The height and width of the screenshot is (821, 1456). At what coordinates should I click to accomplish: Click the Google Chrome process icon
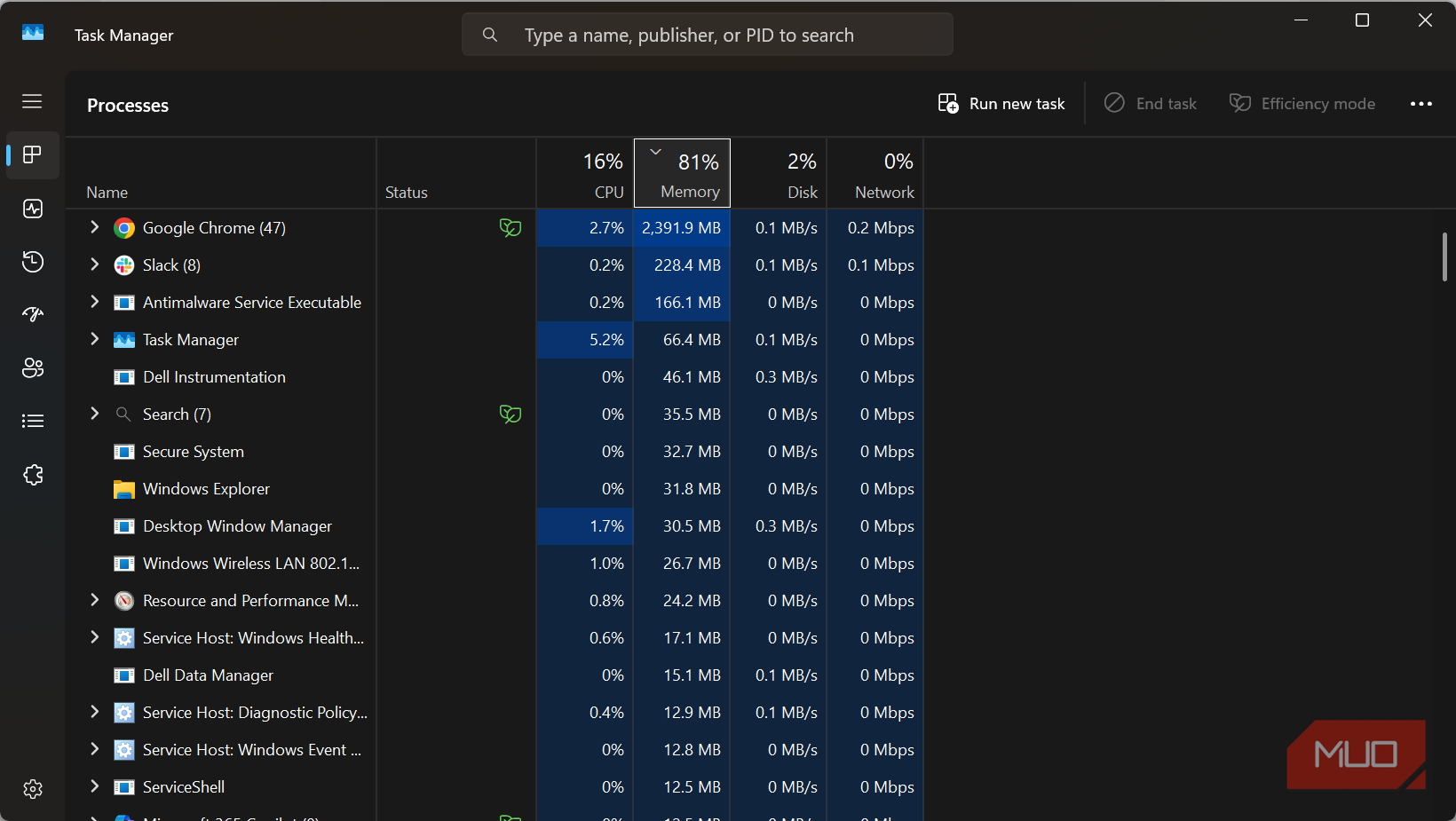124,228
